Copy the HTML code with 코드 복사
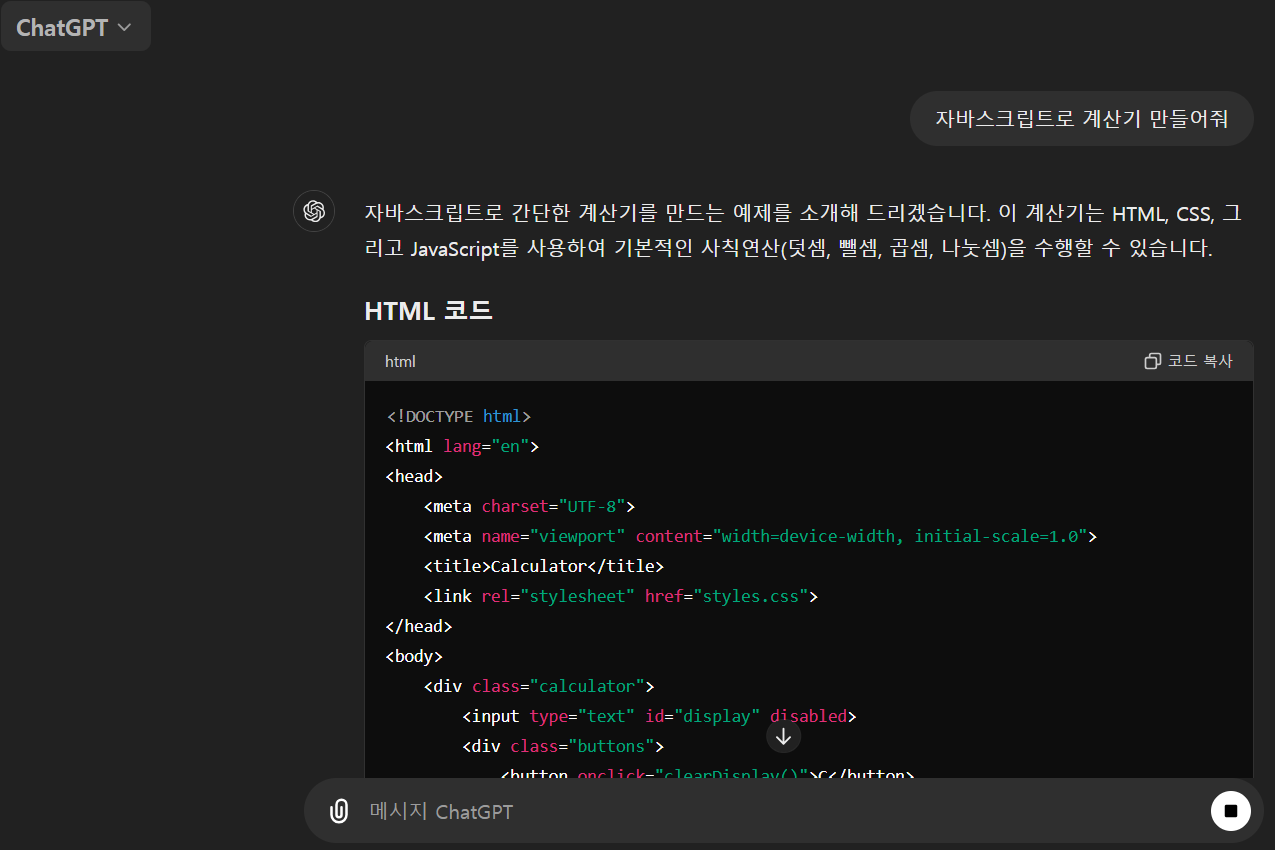 point(1188,361)
